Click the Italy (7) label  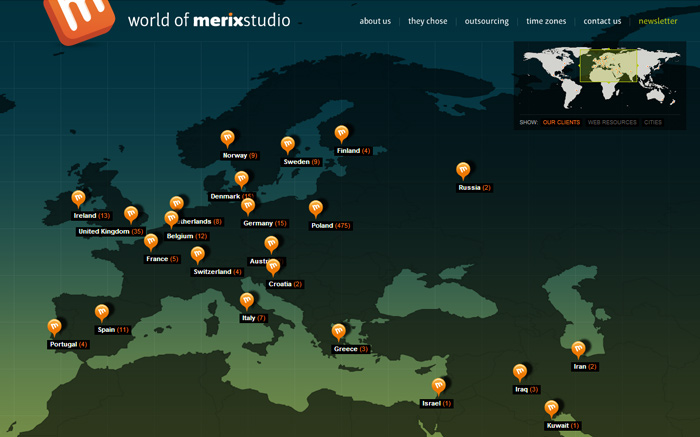coord(254,318)
